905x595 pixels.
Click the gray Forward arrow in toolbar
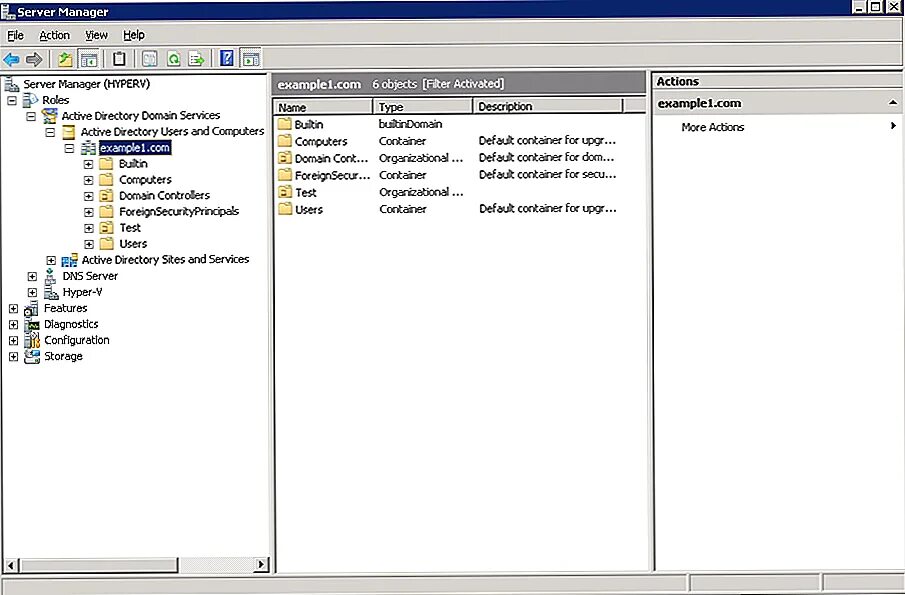click(x=35, y=59)
